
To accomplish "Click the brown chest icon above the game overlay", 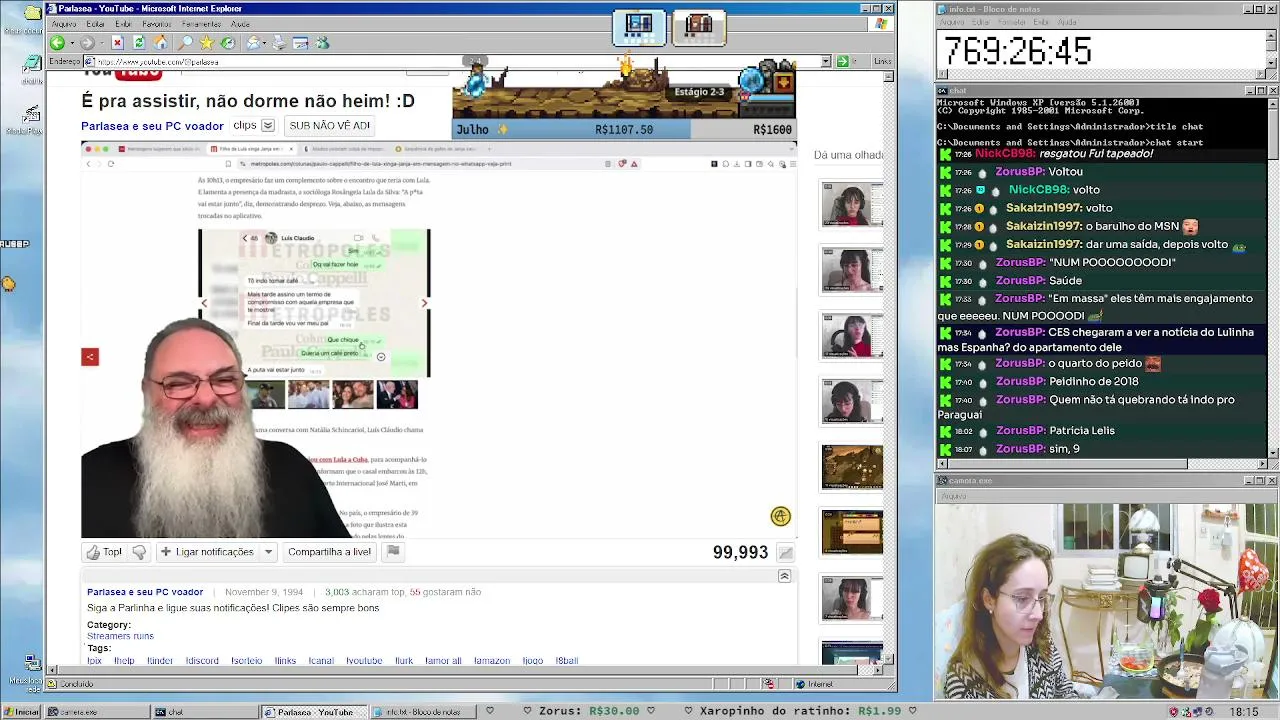I will click(699, 26).
